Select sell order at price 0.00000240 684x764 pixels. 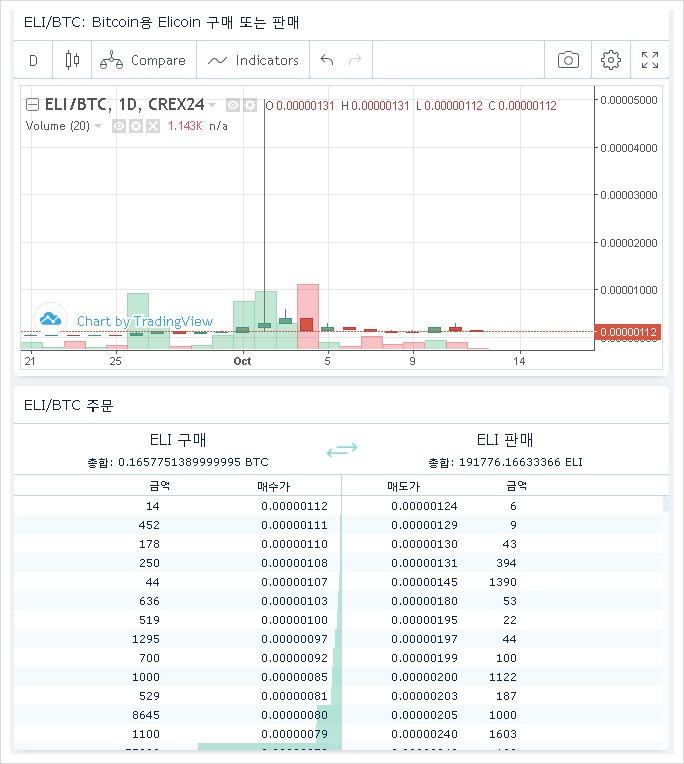click(502, 734)
